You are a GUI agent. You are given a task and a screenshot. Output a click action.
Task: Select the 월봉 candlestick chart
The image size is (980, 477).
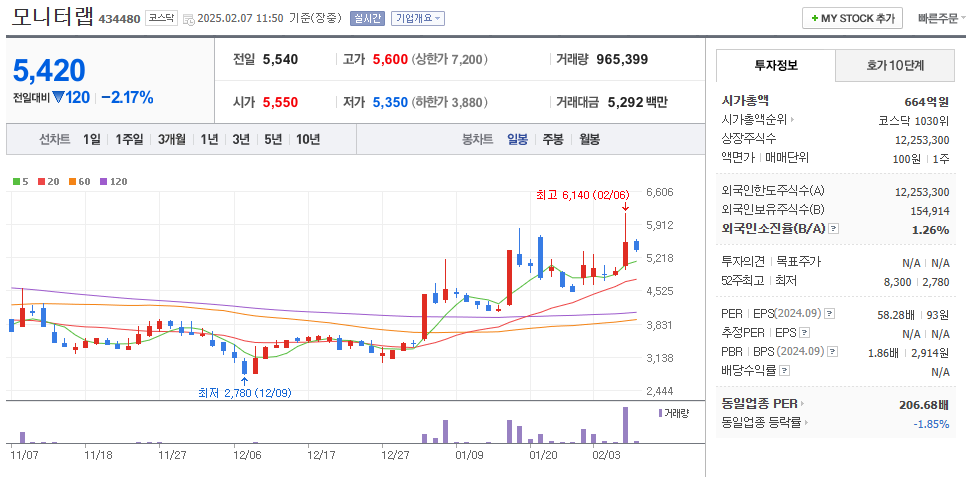click(589, 139)
